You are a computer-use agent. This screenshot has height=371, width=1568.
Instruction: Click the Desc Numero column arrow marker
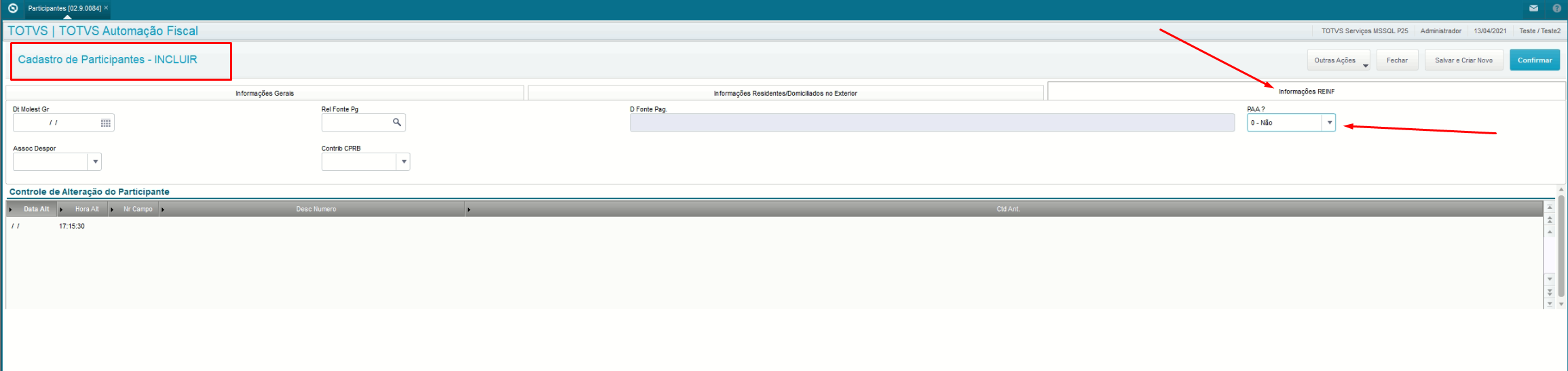[x=163, y=210]
